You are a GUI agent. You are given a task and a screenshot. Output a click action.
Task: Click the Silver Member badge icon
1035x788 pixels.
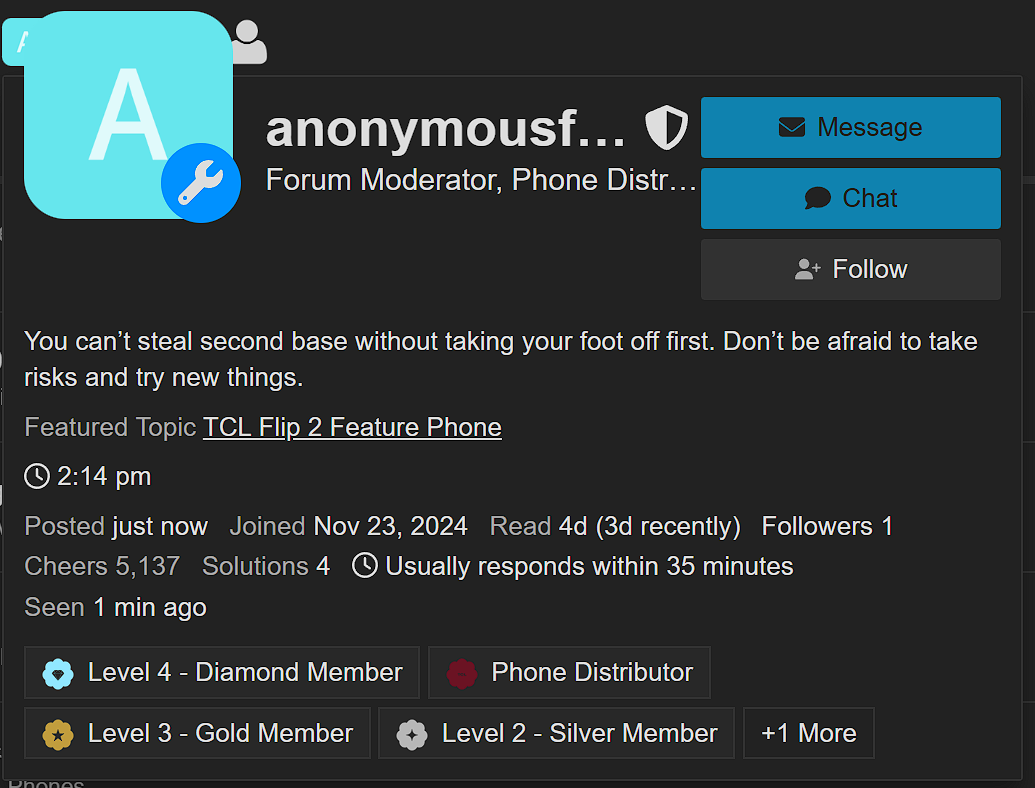pyautogui.click(x=412, y=735)
